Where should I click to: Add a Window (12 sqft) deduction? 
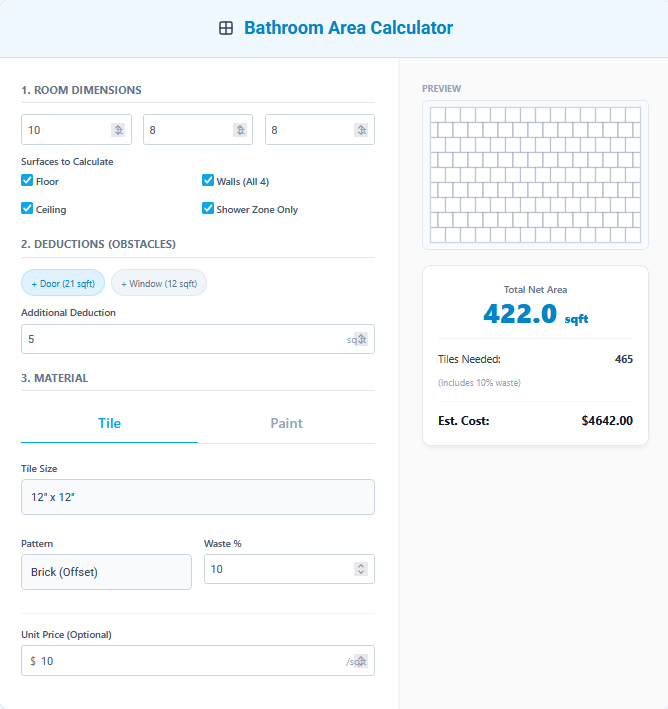coord(159,283)
